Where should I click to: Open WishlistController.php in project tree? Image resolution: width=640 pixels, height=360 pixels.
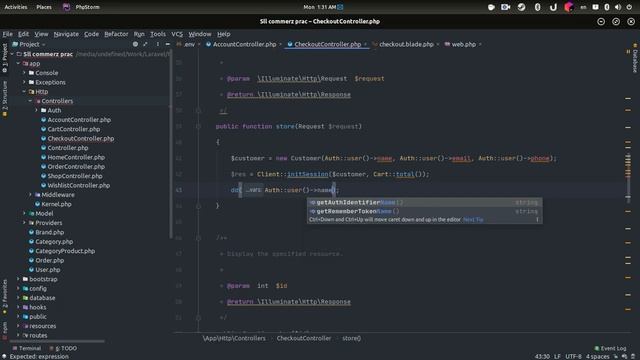(x=79, y=185)
